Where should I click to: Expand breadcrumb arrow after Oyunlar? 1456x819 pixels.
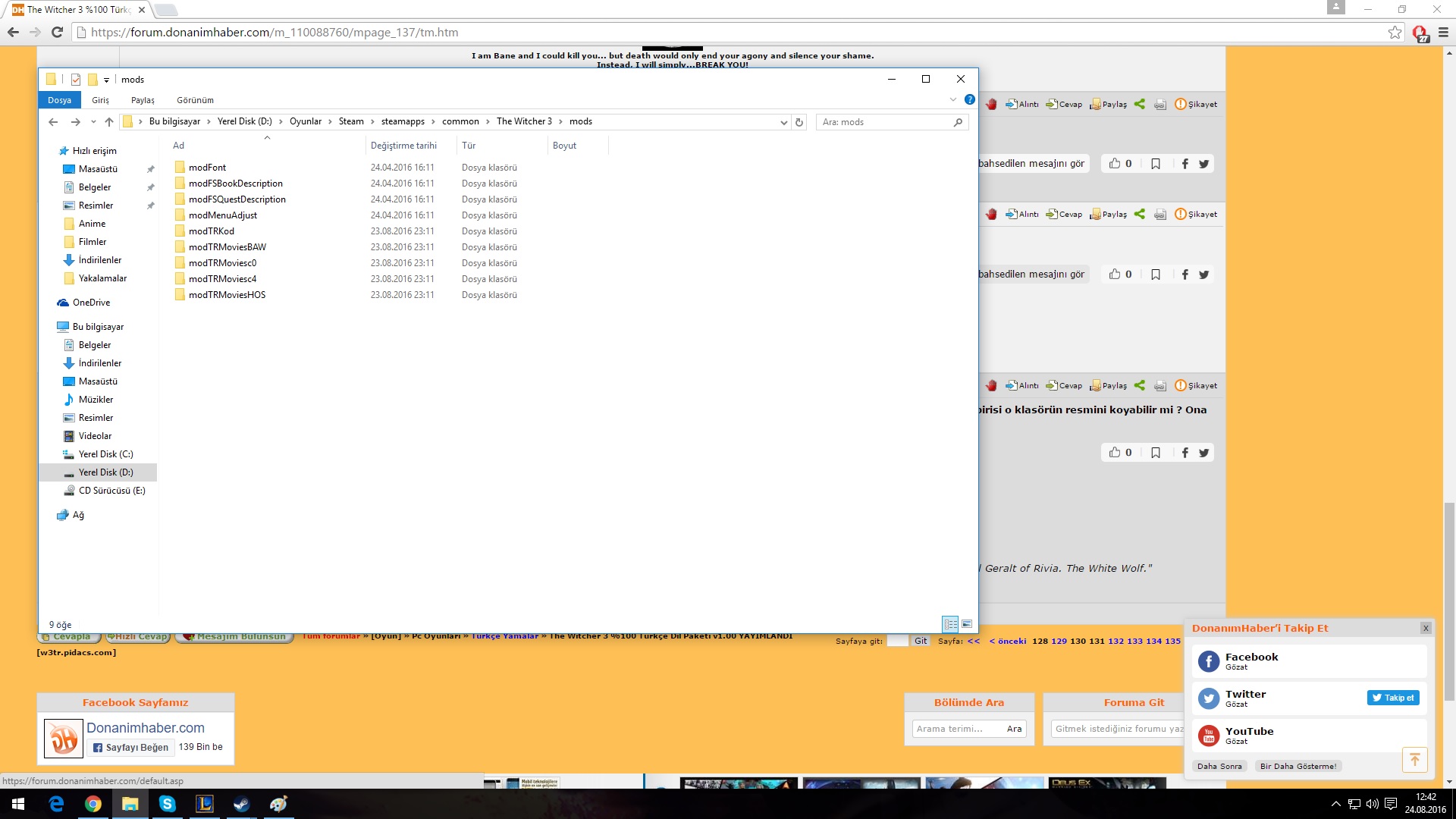click(330, 122)
